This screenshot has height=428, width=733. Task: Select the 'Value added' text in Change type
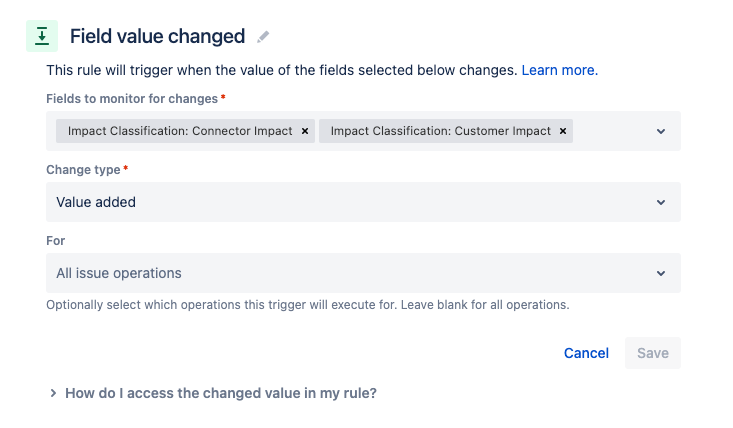(96, 202)
